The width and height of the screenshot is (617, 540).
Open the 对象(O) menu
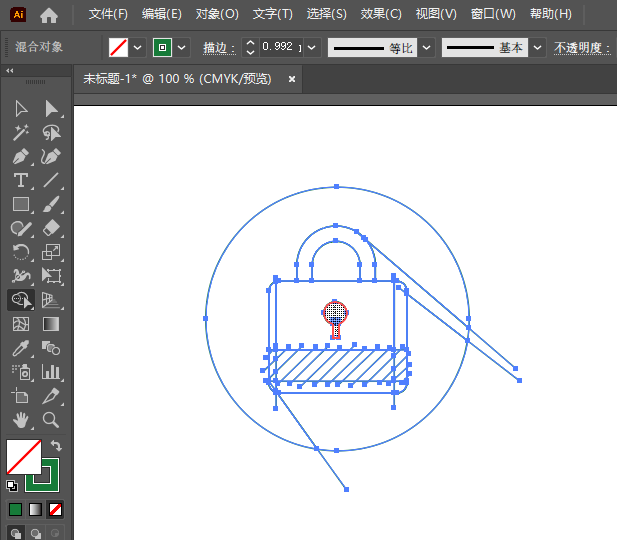tap(217, 14)
